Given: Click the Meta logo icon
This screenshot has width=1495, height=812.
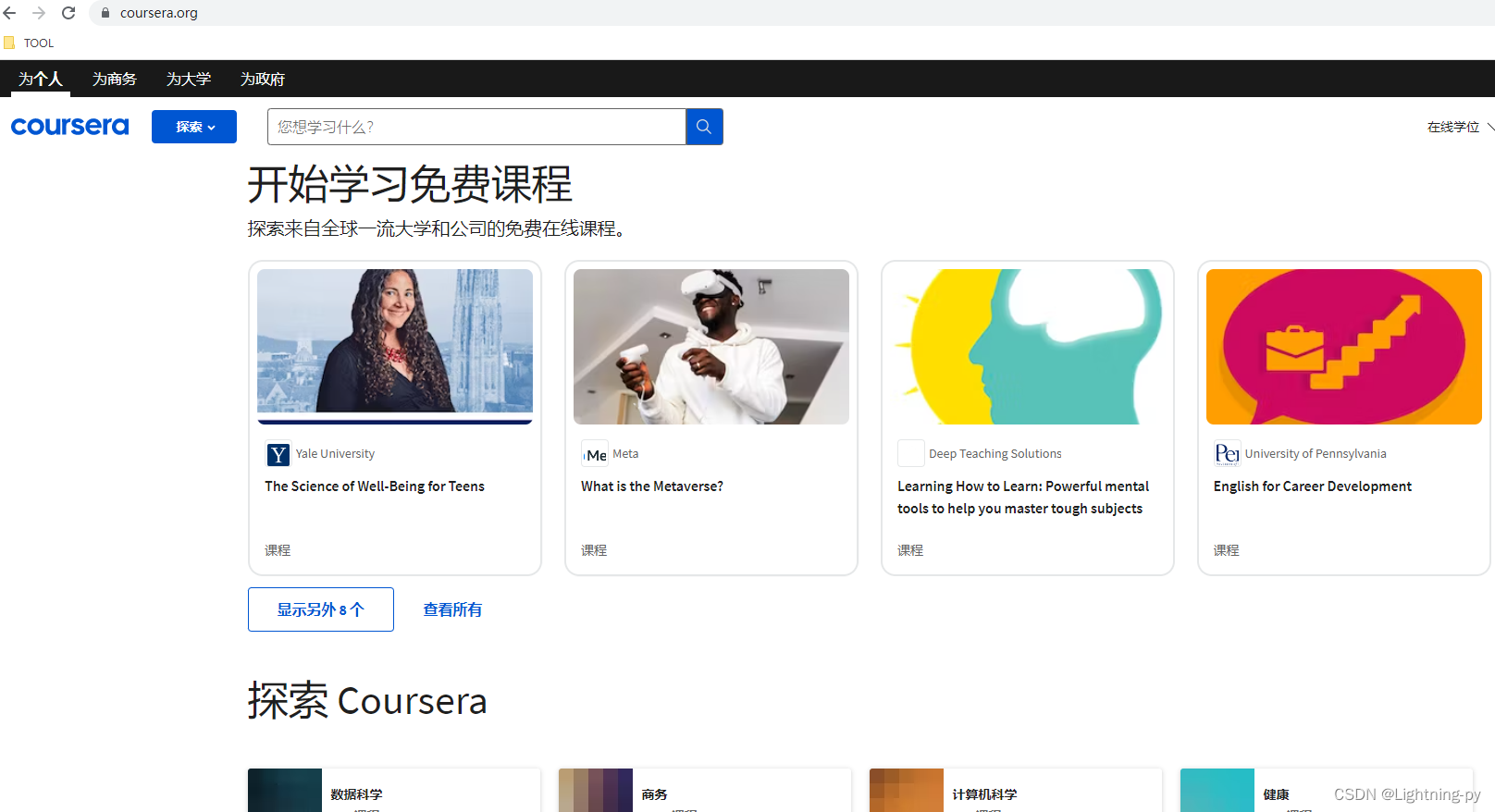Looking at the screenshot, I should (x=595, y=454).
